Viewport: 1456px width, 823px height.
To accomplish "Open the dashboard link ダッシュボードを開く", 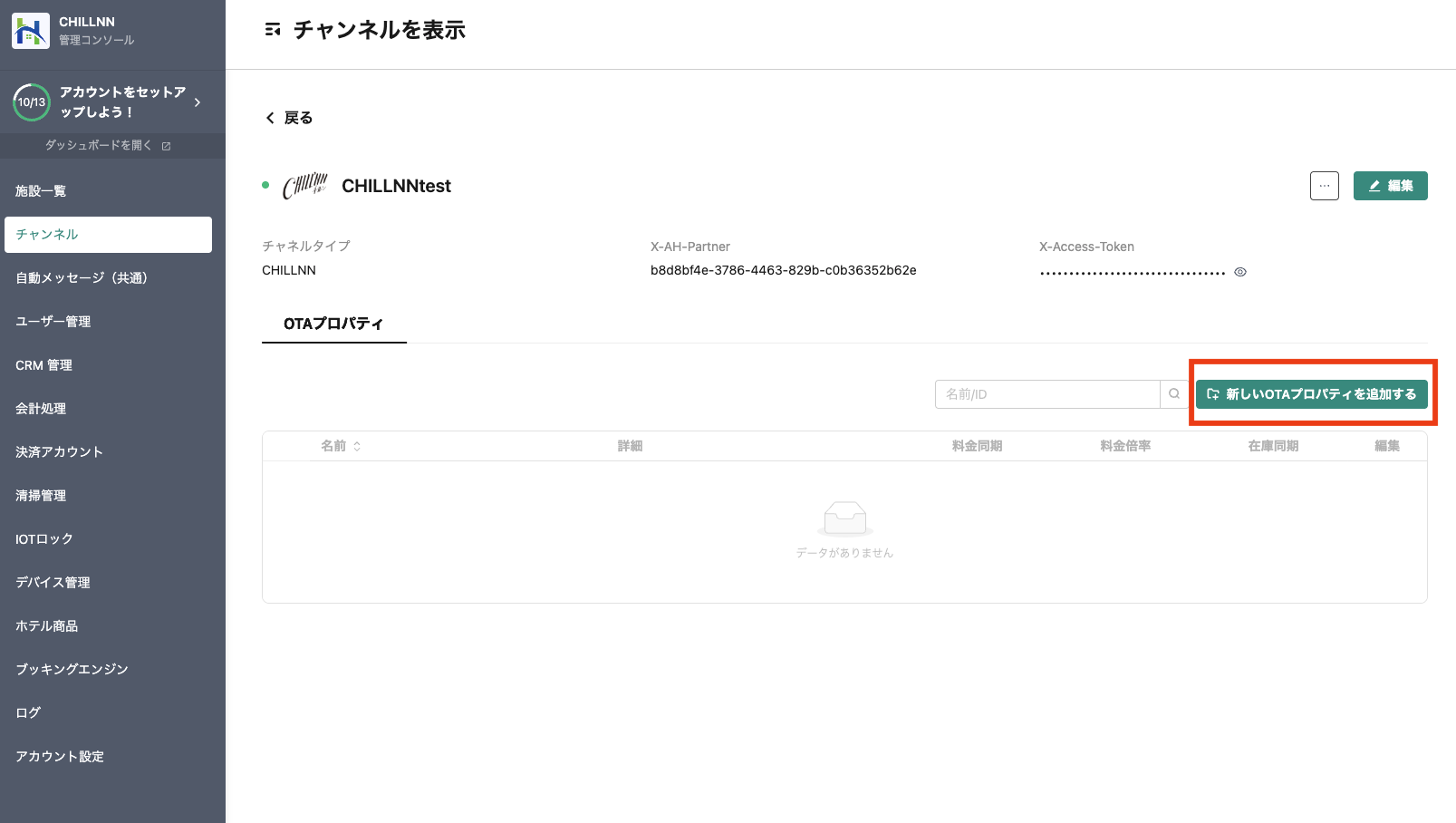I will coord(99,145).
